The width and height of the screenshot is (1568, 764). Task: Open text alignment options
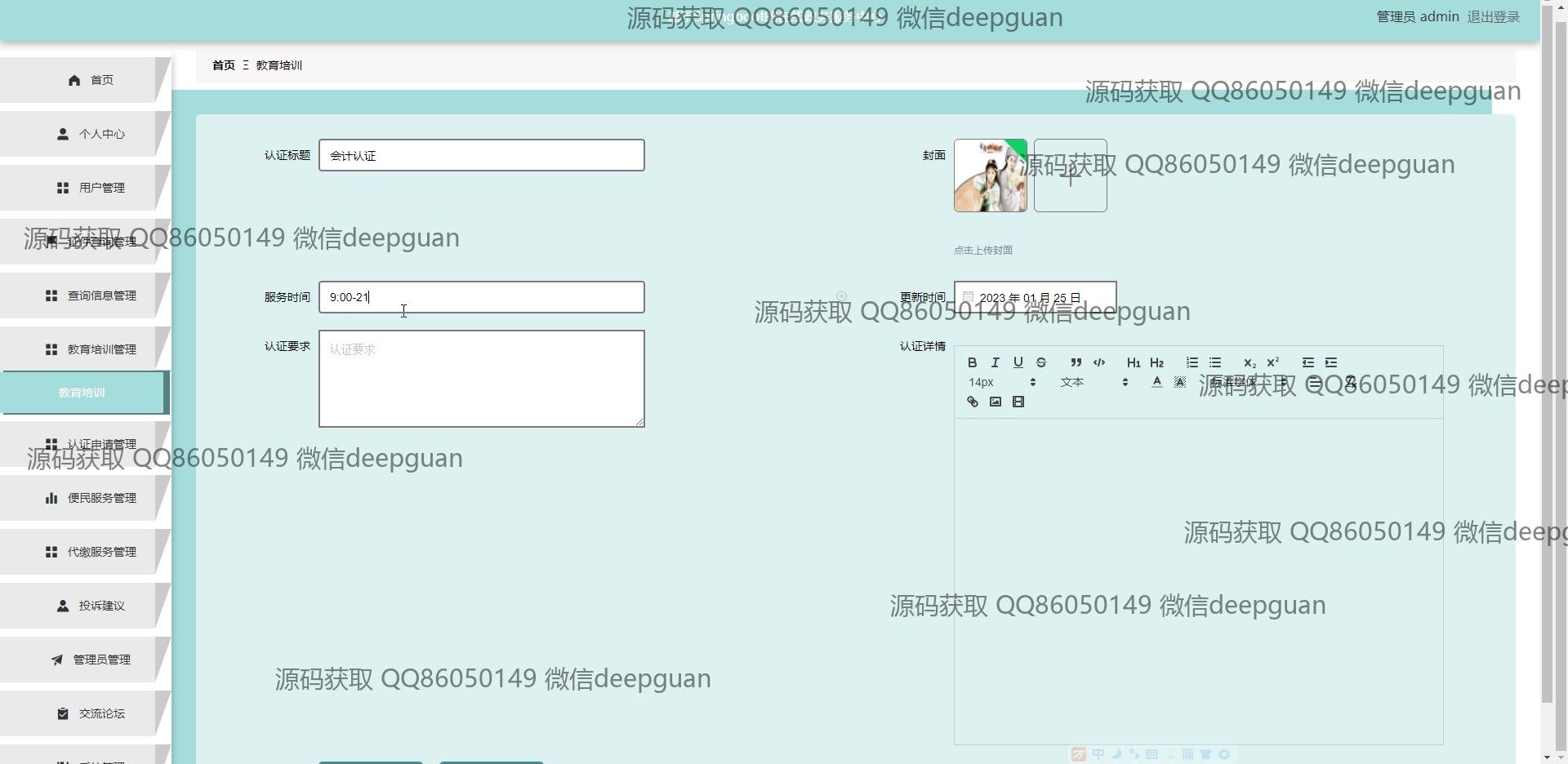click(x=1315, y=382)
